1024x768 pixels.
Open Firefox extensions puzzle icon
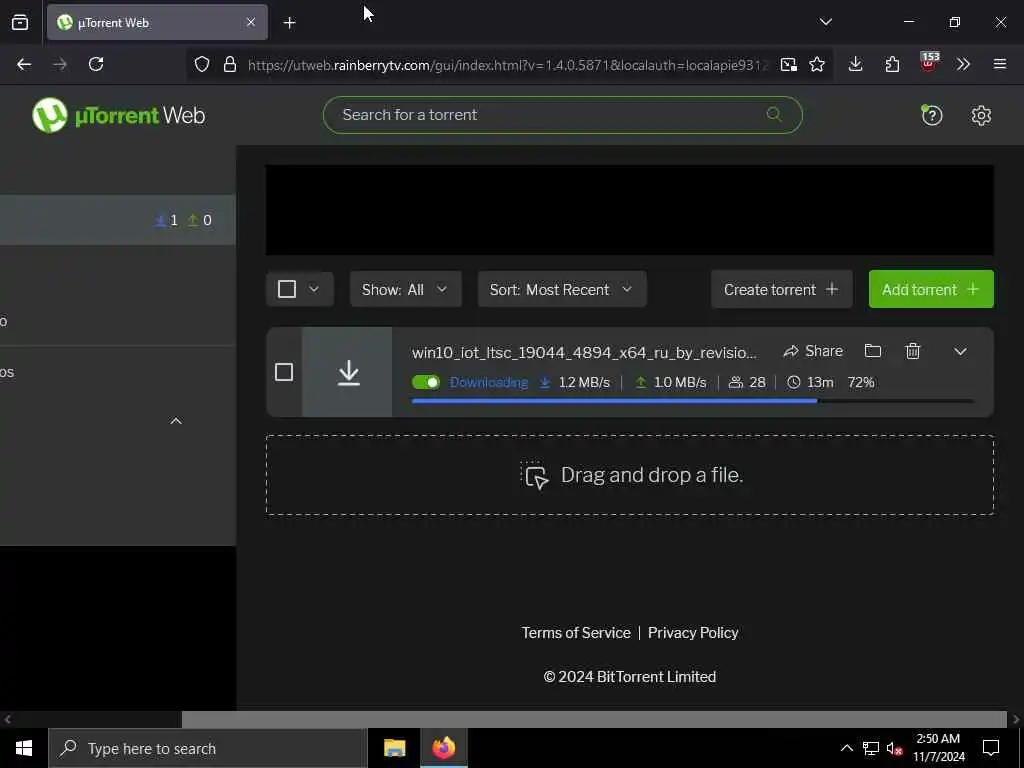pos(892,64)
